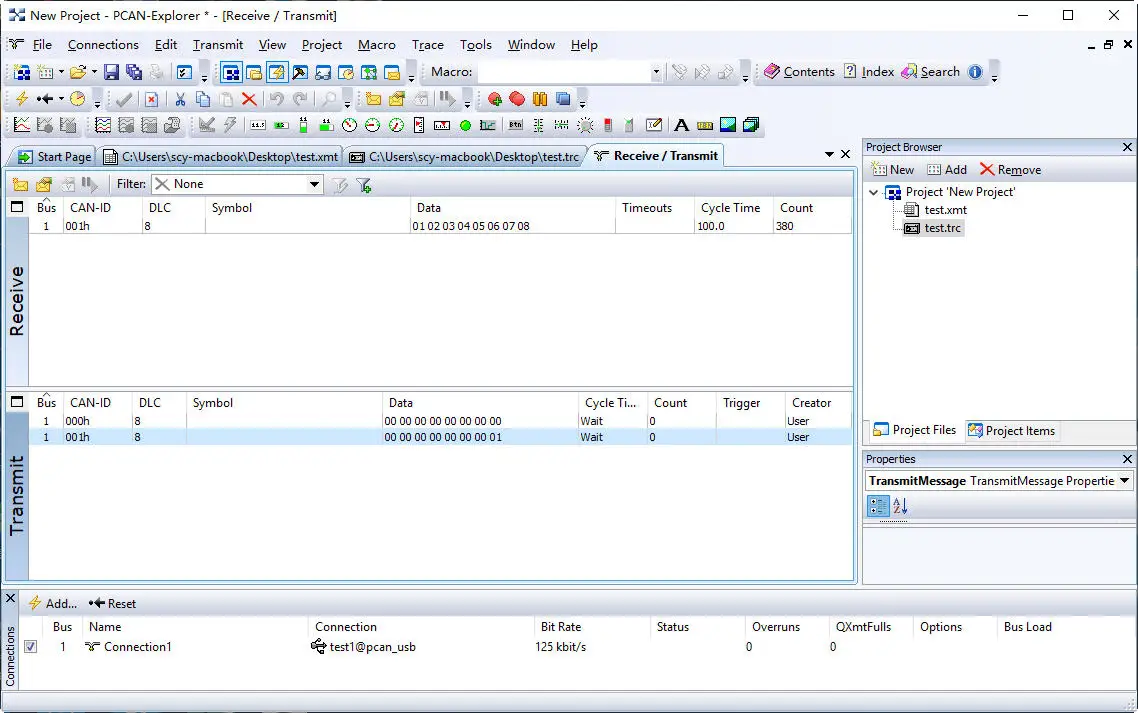Toggle the Project Browser window icon
This screenshot has width=1138, height=713.
231,72
